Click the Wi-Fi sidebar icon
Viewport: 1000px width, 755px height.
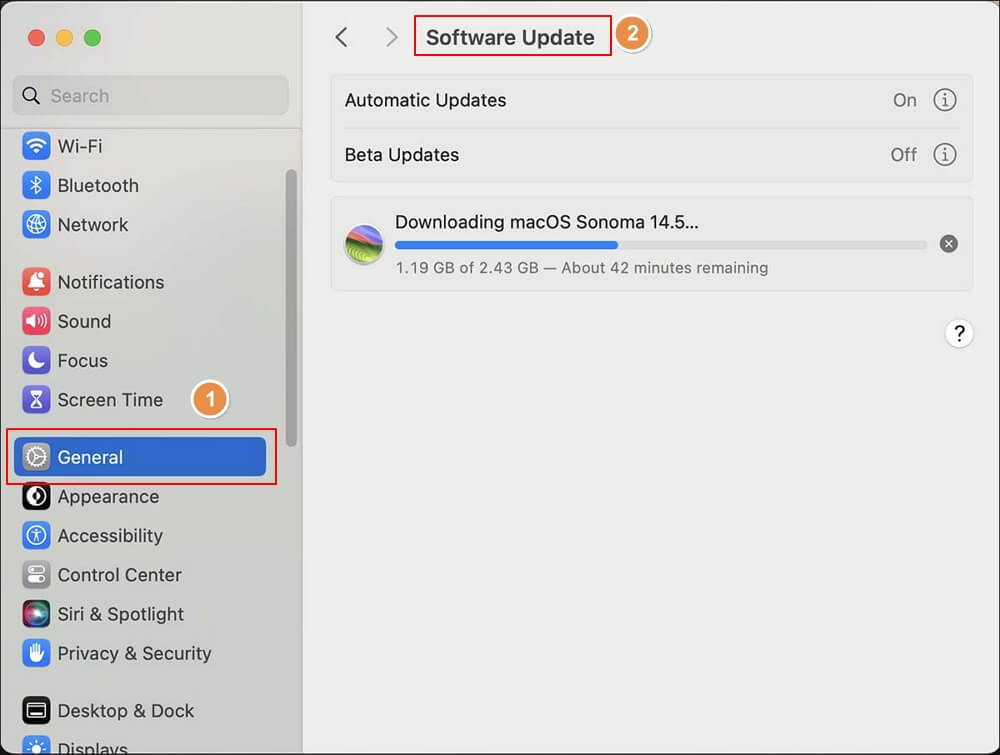coord(36,146)
